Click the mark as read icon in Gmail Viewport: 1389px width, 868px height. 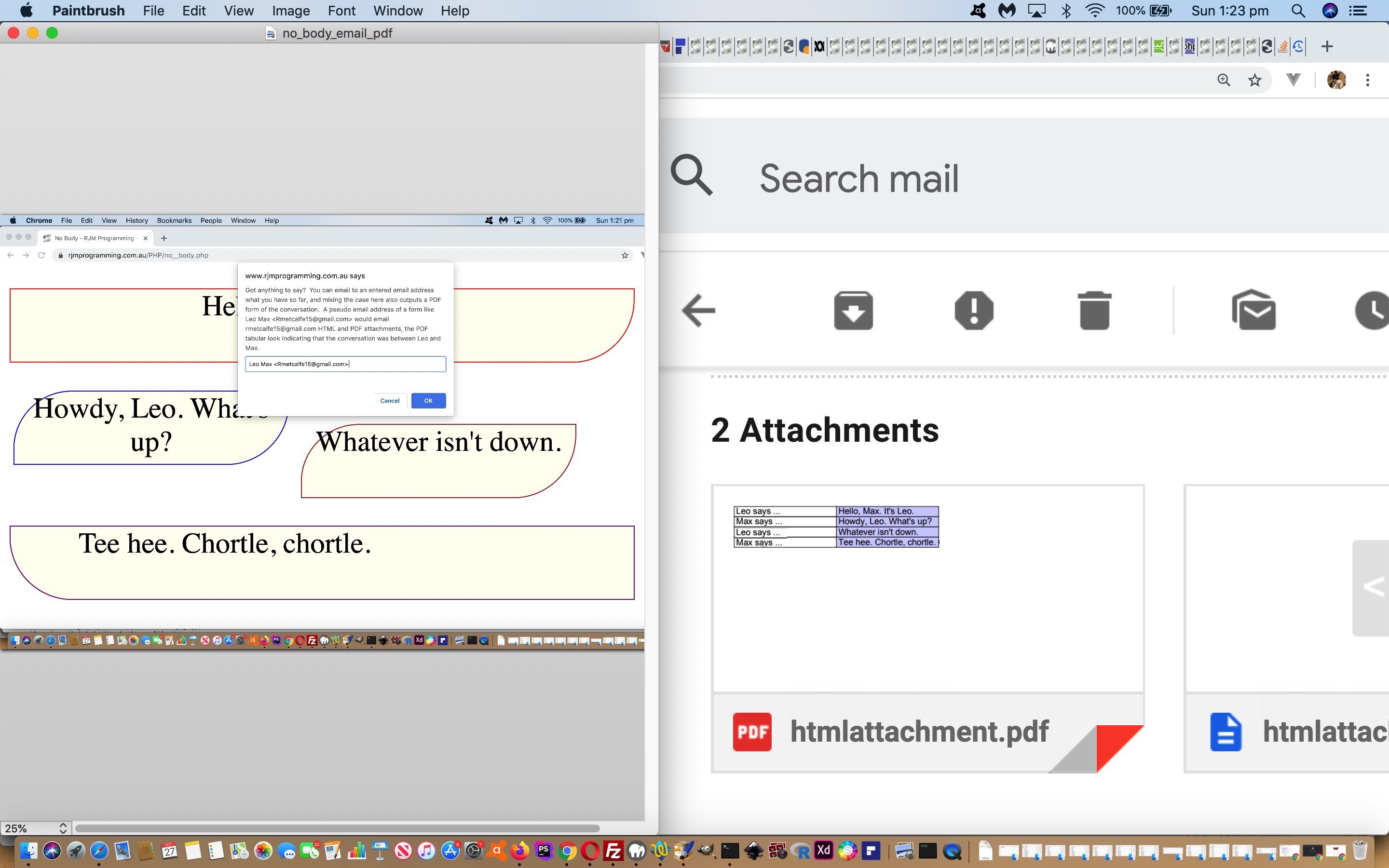(x=1254, y=310)
